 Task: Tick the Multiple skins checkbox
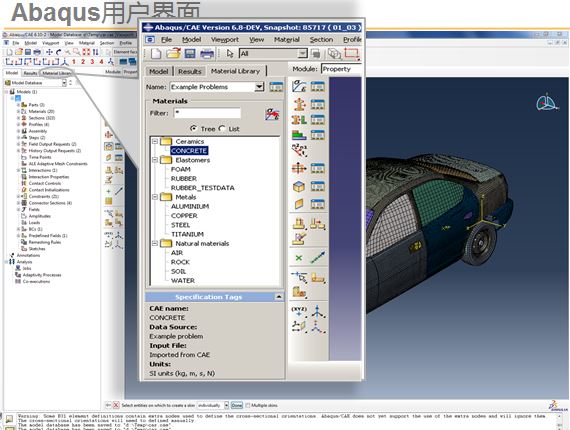(248, 405)
